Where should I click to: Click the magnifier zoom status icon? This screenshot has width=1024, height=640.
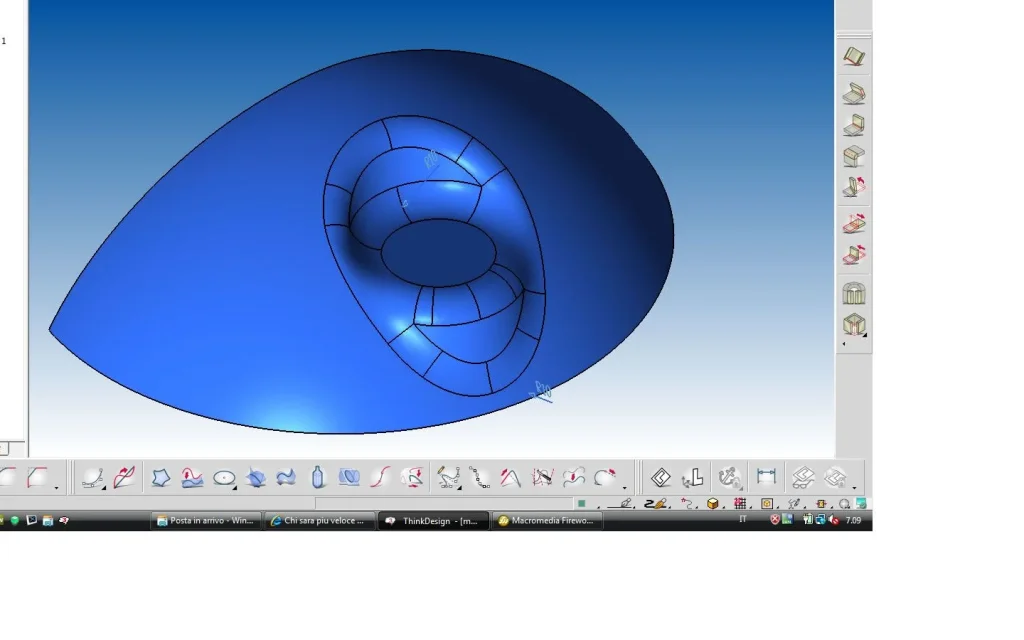(x=845, y=504)
